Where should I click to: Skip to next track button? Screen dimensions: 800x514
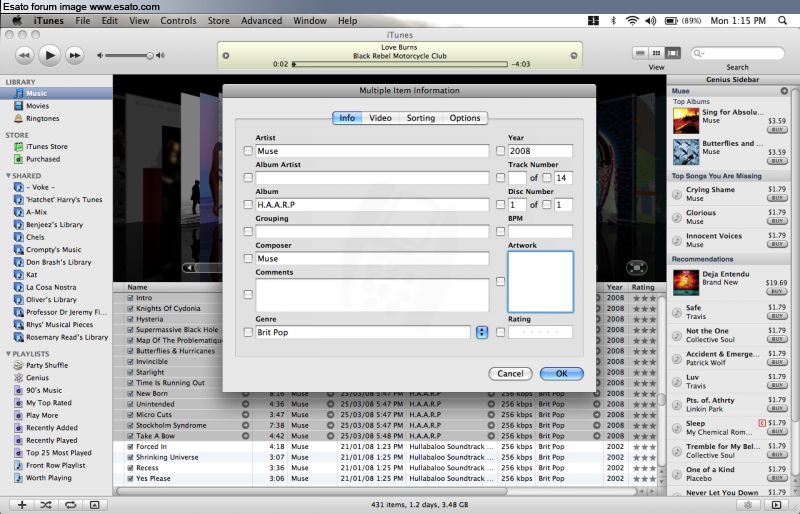[x=74, y=55]
